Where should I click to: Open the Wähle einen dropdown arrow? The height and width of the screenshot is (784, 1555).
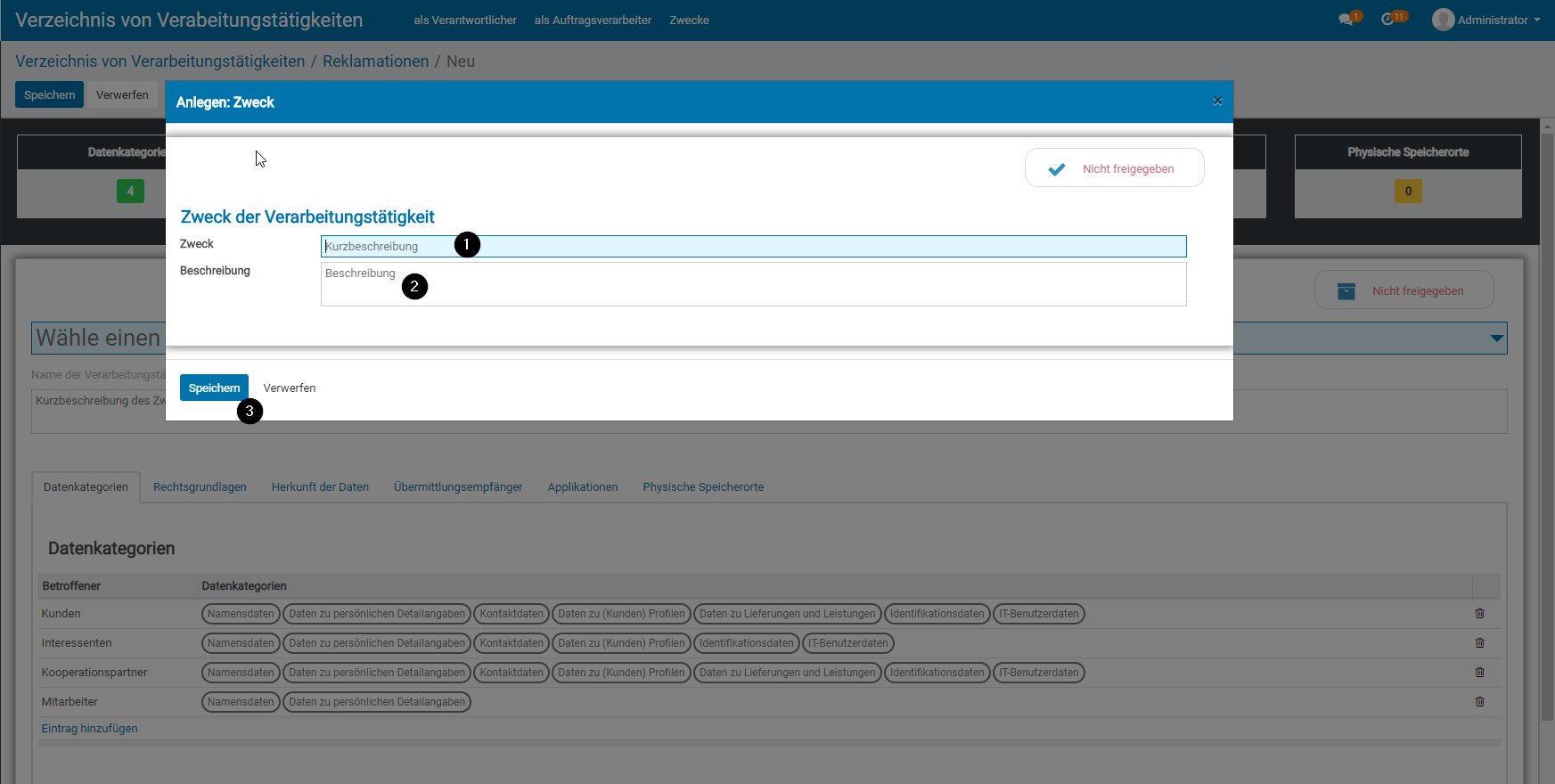click(x=1496, y=339)
